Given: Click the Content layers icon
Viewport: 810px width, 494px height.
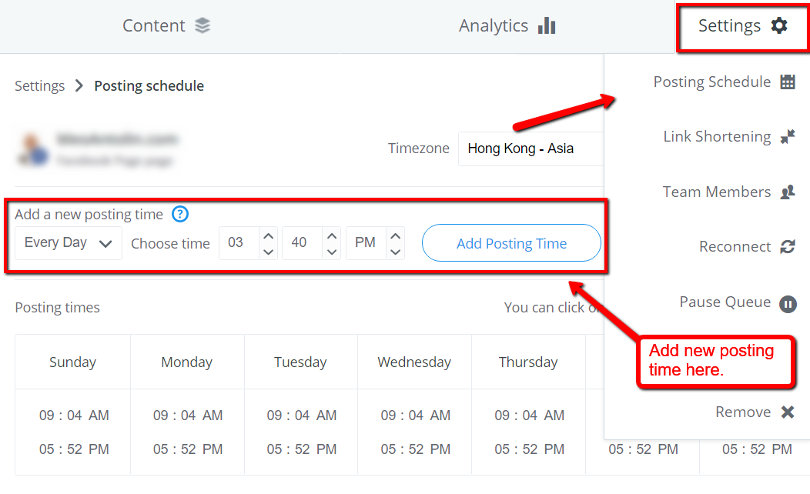Looking at the screenshot, I should 202,25.
